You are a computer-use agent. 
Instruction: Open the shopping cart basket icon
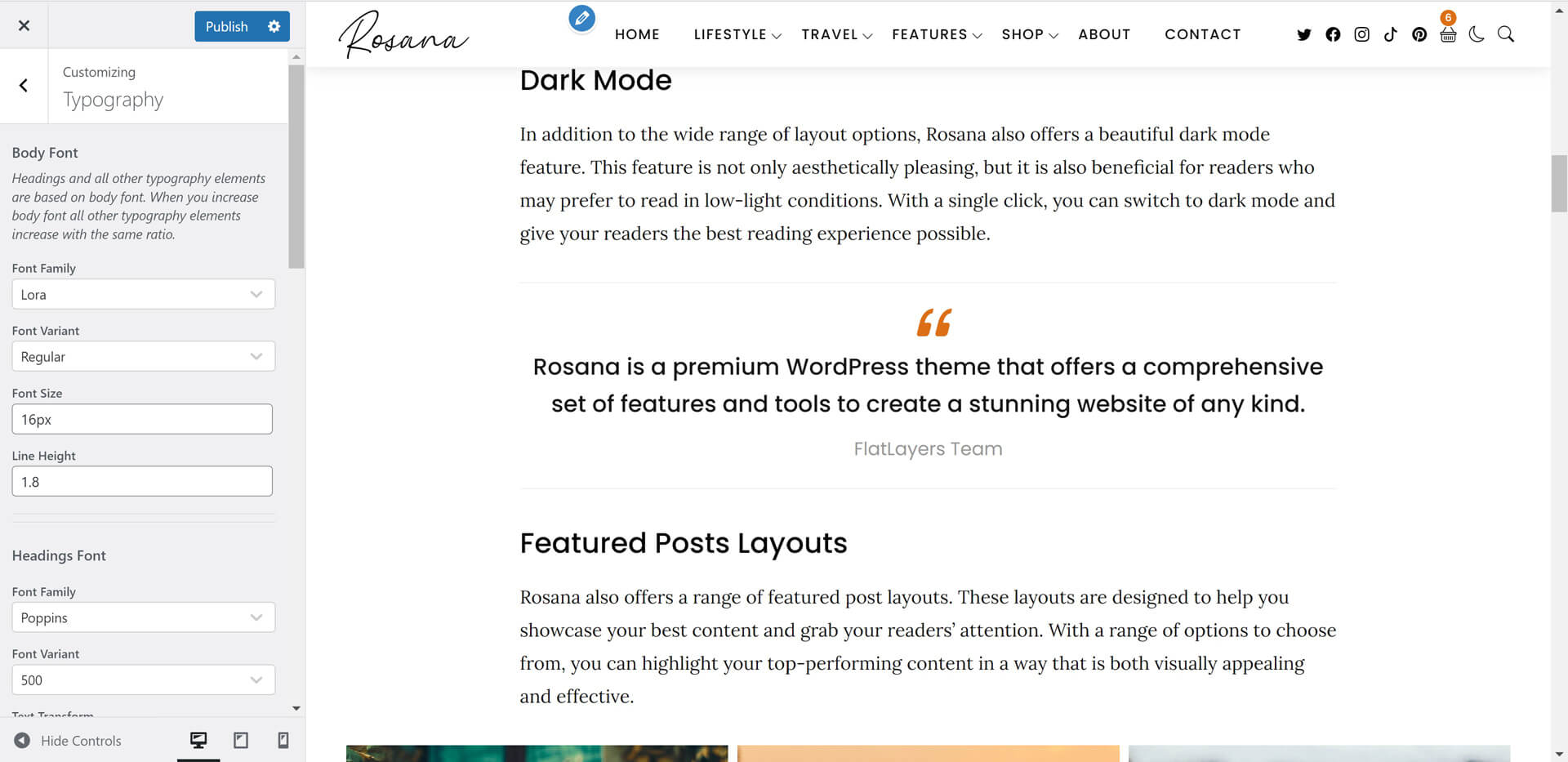[1448, 35]
